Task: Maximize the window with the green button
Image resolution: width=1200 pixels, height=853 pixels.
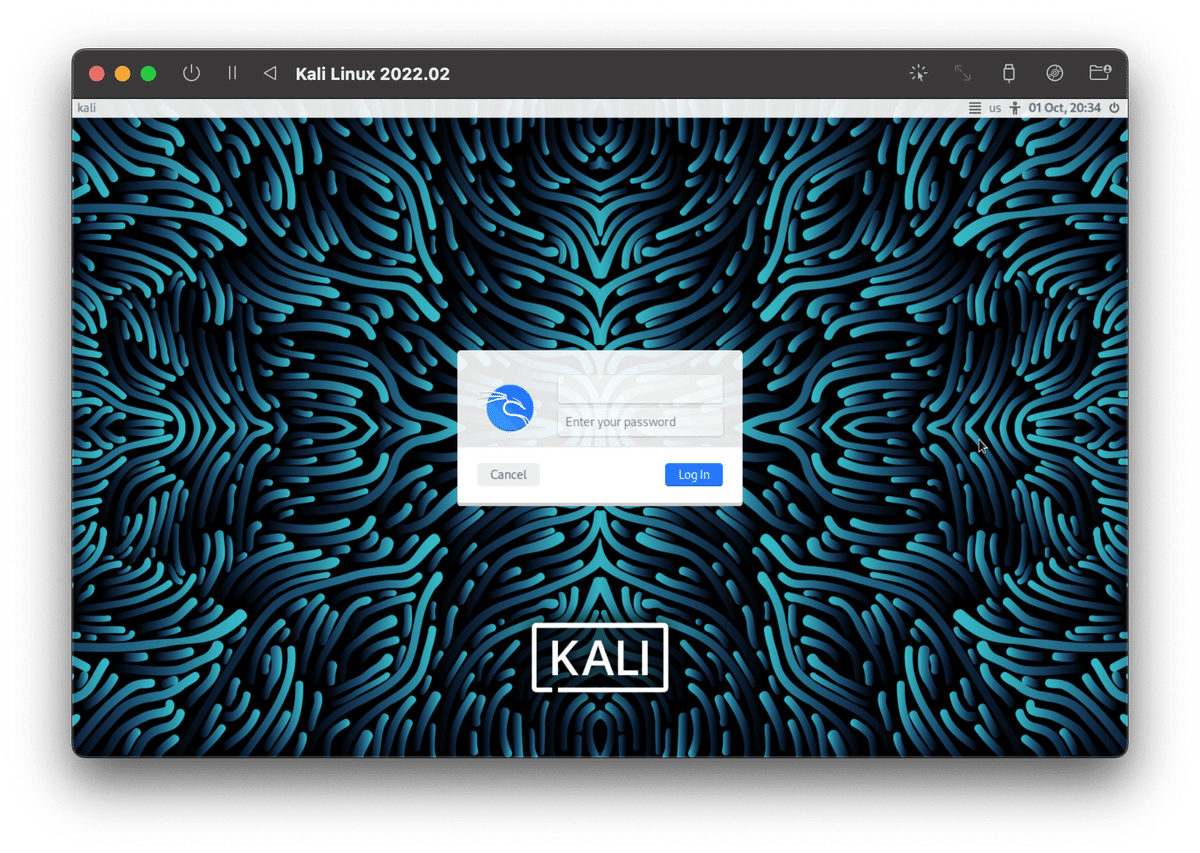Action: 149,74
